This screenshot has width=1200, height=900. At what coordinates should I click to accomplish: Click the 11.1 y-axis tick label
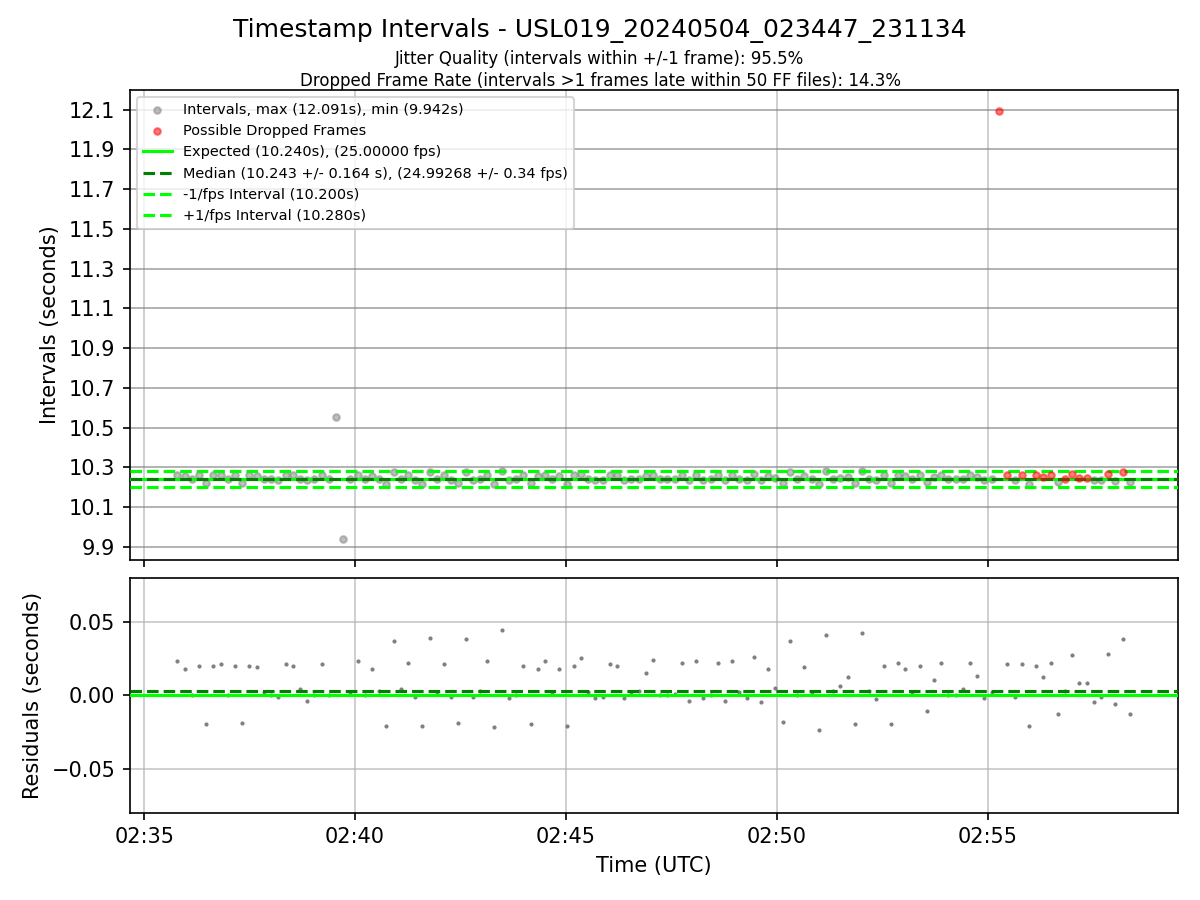[93, 309]
